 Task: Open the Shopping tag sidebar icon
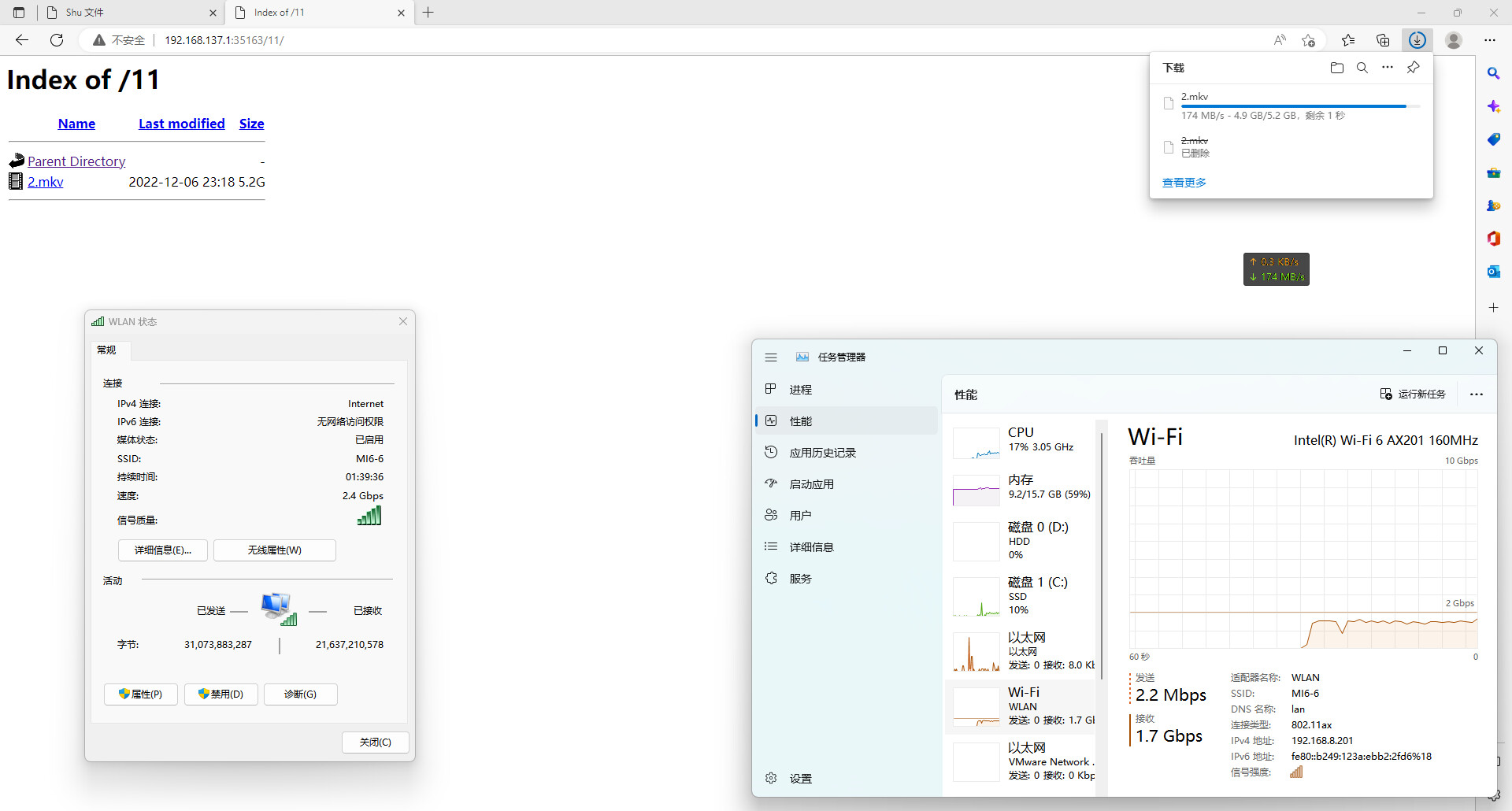coord(1494,139)
